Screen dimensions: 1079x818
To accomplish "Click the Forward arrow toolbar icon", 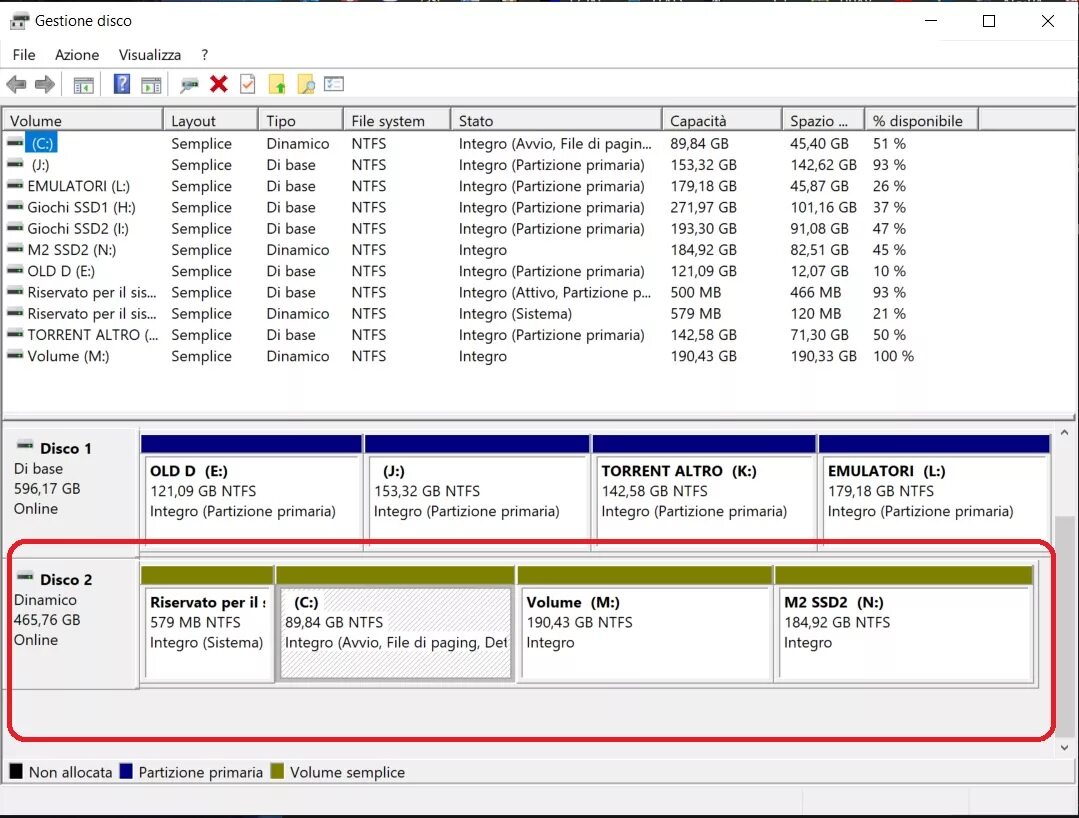I will pos(45,85).
